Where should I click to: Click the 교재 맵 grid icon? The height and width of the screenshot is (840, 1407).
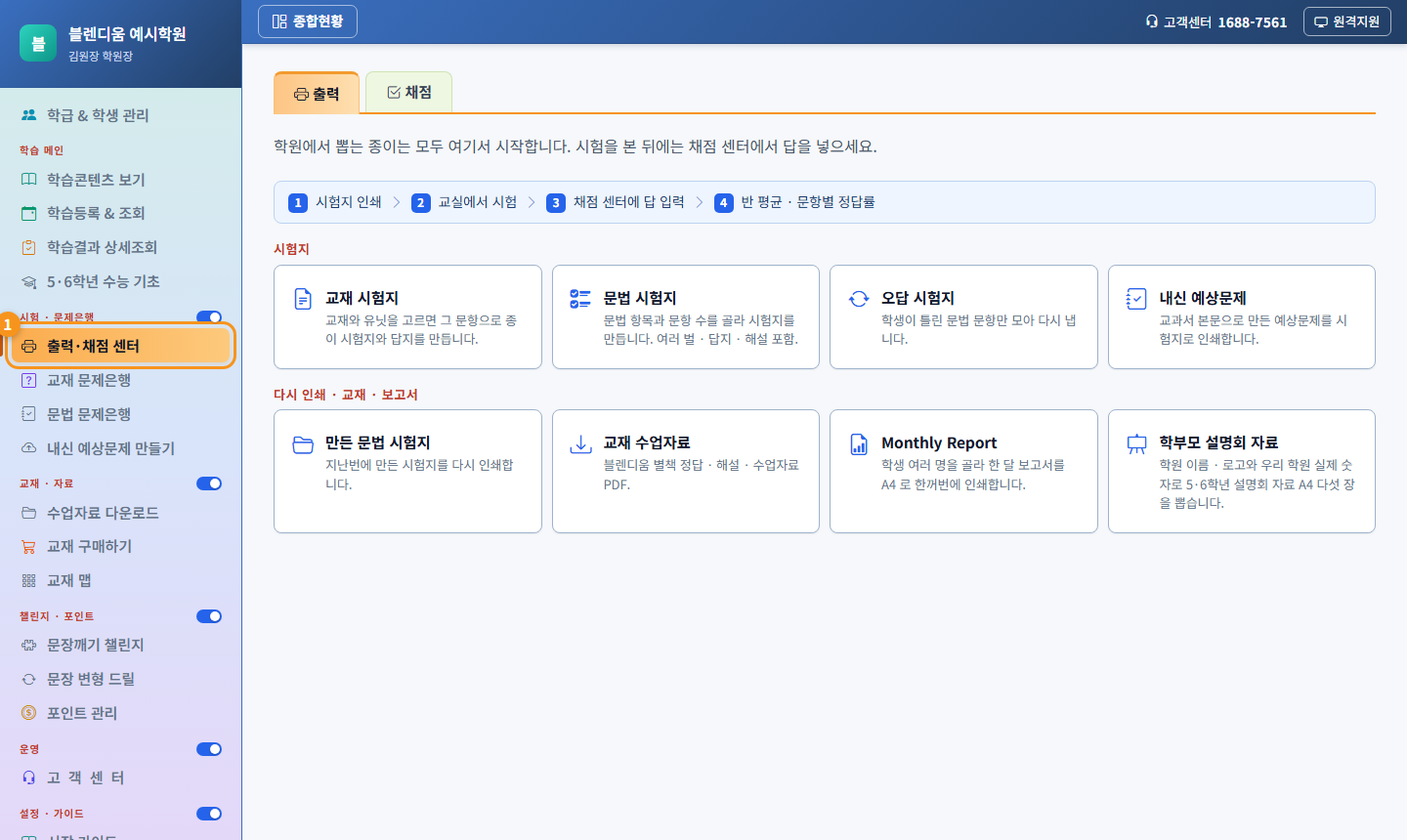(28, 580)
